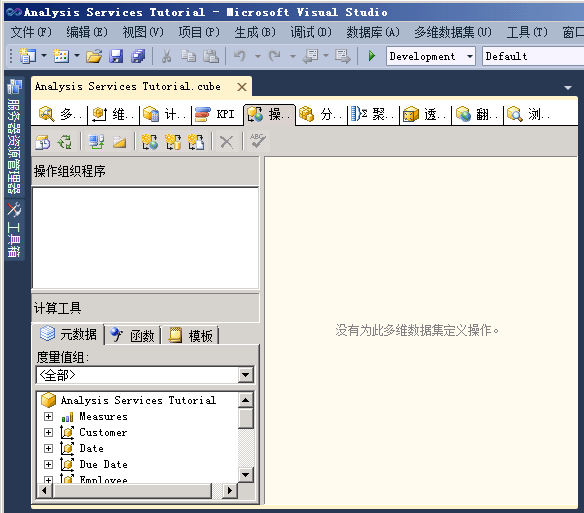Click the metadata tree scroll right arrow

[x=230, y=491]
